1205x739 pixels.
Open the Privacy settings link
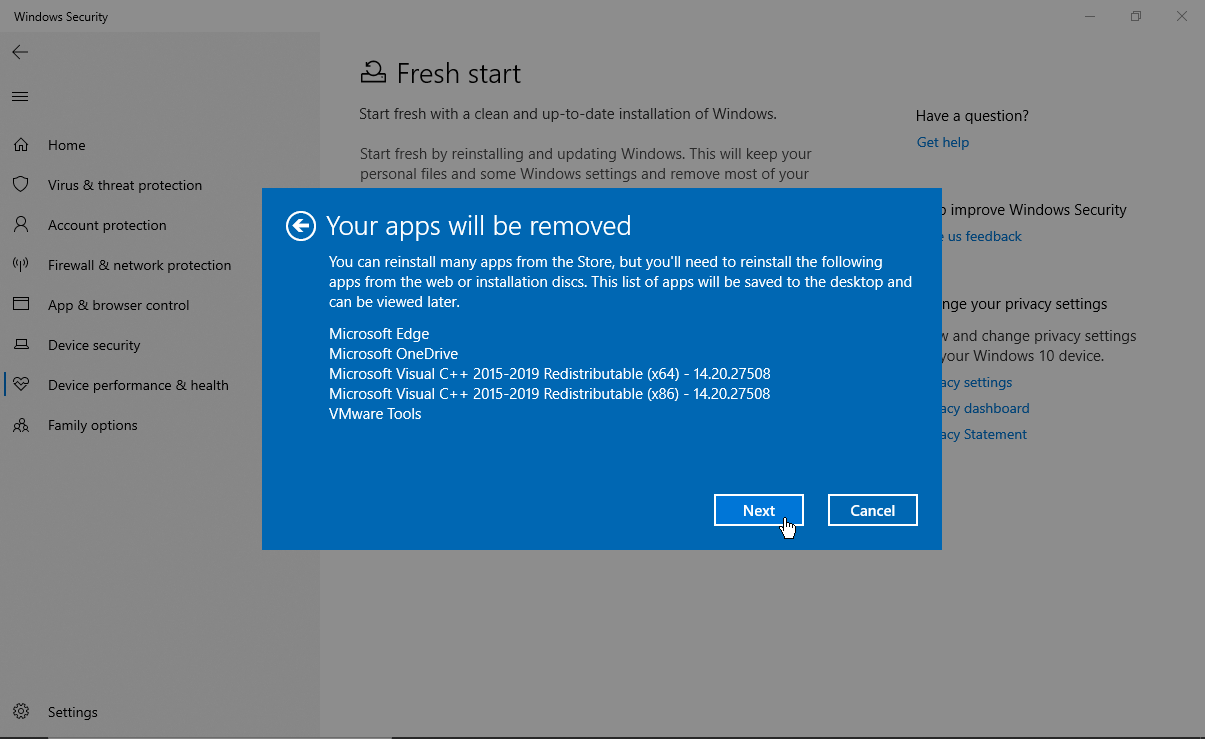(x=977, y=382)
